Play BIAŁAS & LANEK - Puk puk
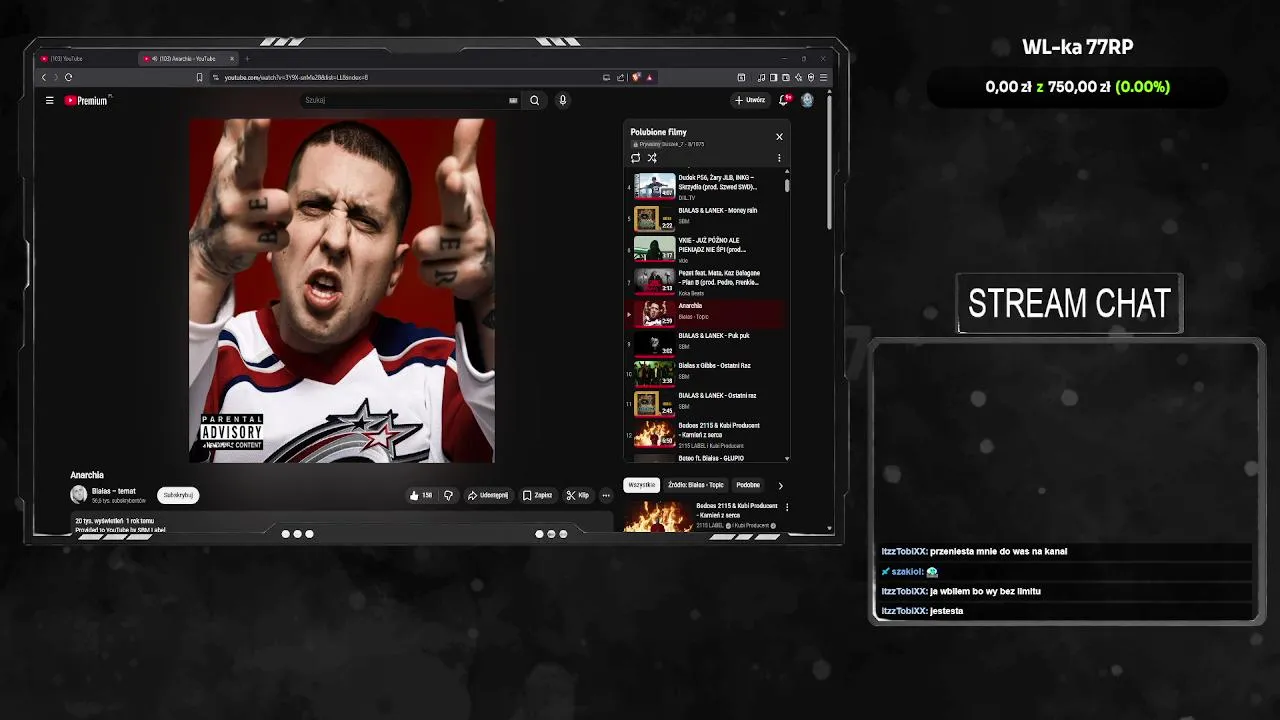The width and height of the screenshot is (1280, 720). point(705,342)
